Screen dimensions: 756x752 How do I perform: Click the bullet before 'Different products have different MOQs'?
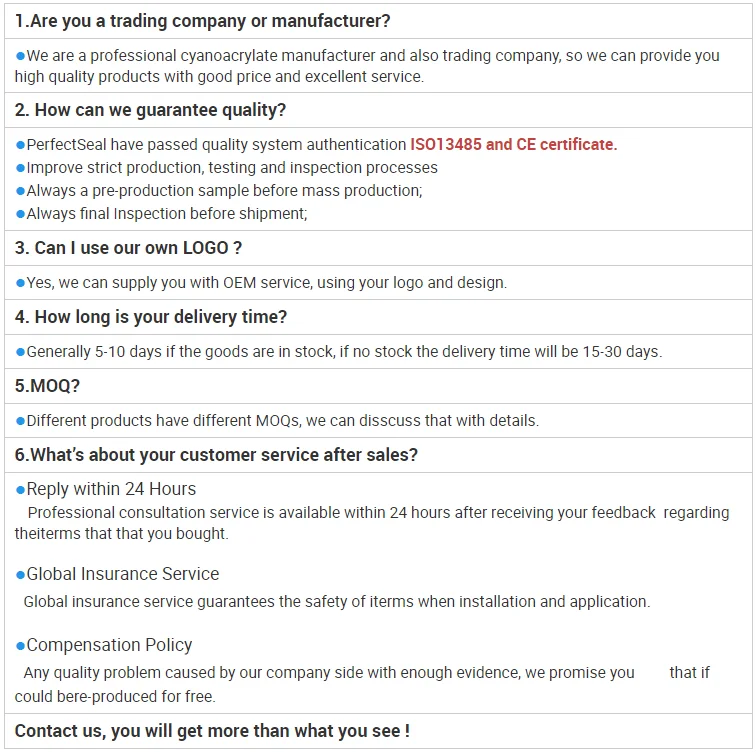[20, 421]
